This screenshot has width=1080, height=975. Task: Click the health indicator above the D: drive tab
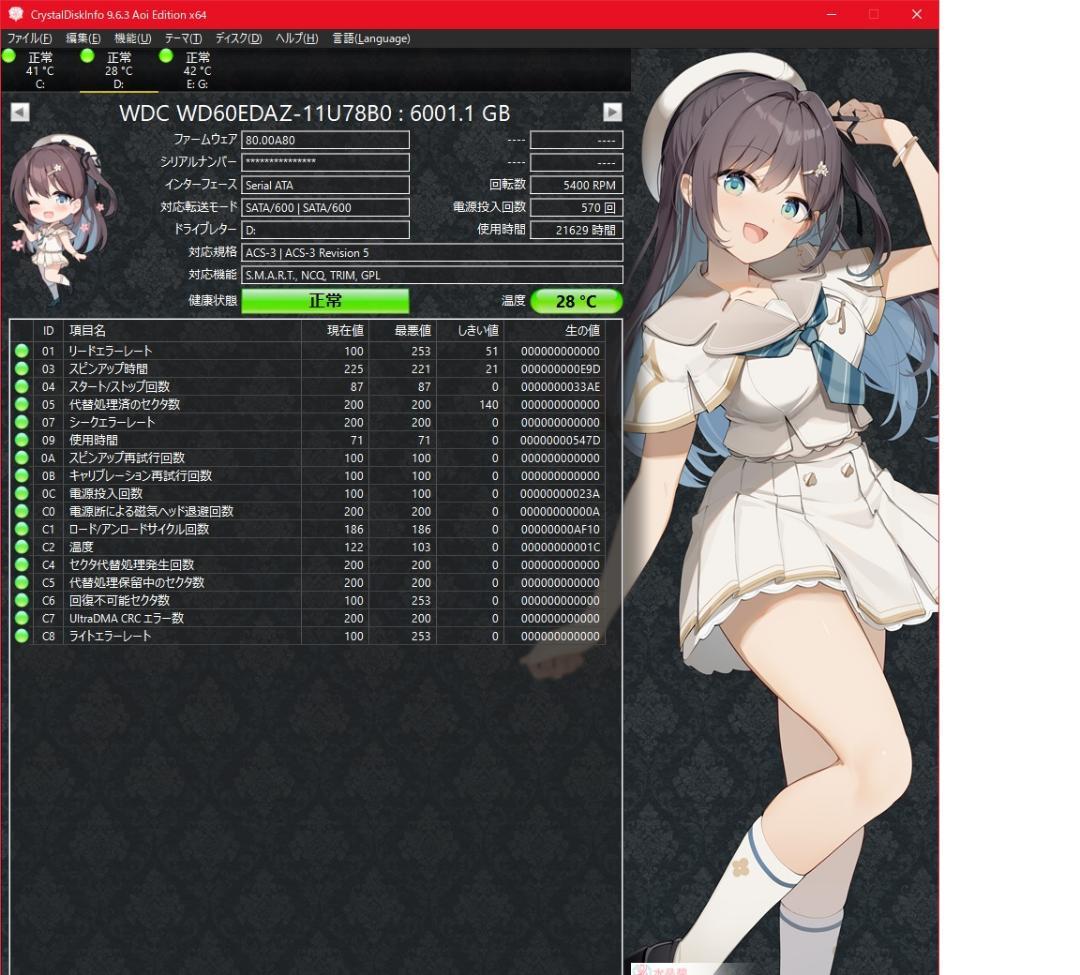[86, 56]
